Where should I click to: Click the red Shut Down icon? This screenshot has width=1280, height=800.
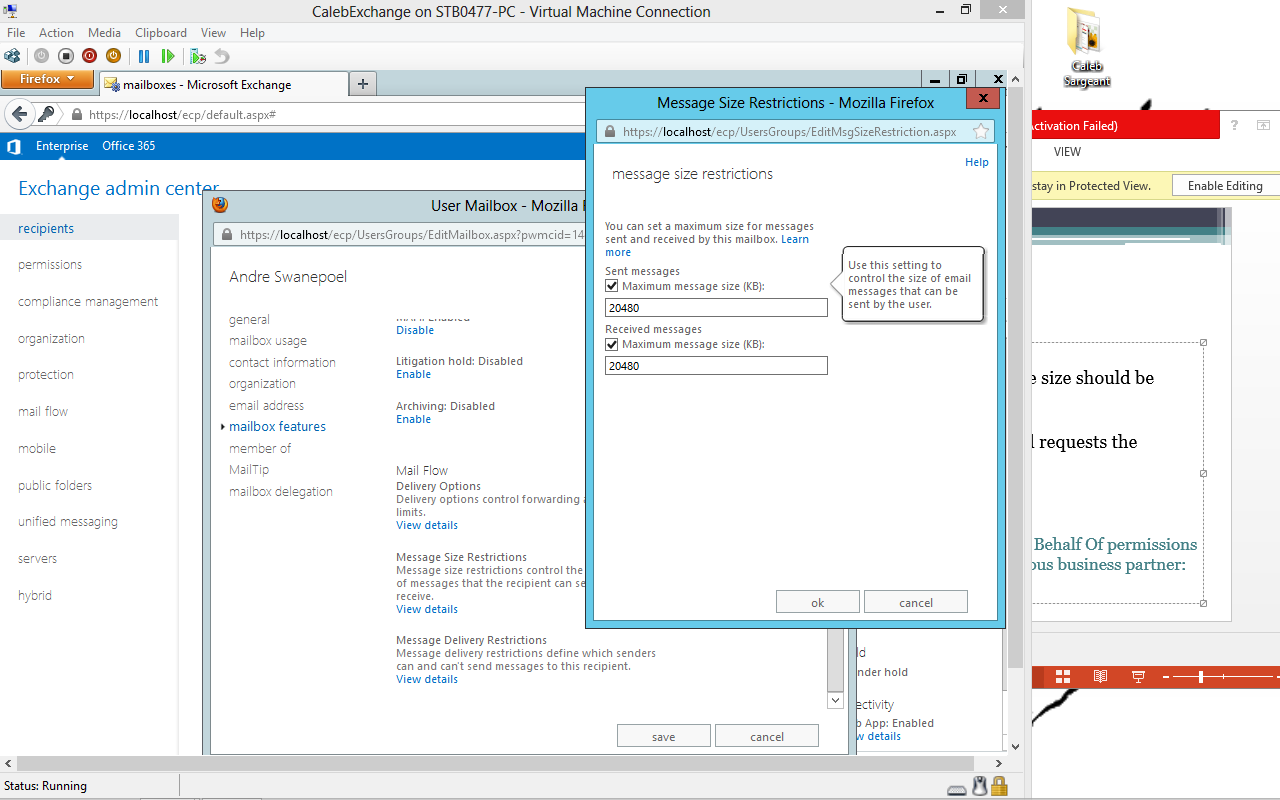pyautogui.click(x=90, y=56)
